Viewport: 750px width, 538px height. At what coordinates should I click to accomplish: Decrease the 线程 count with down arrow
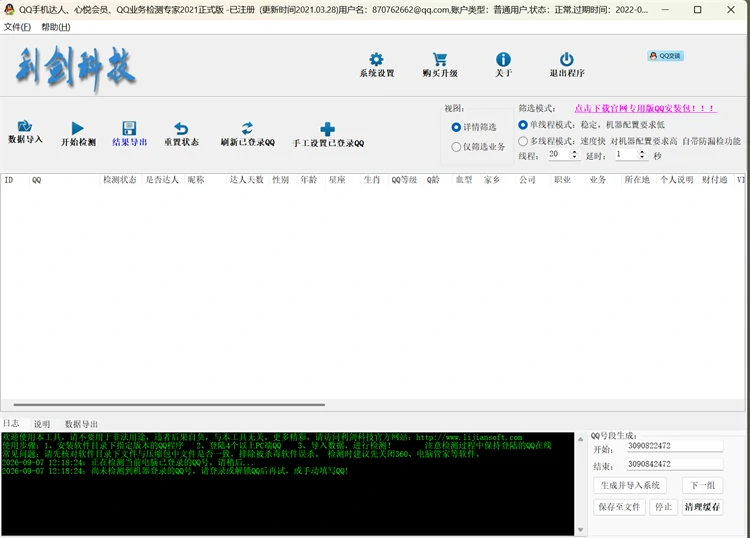pyautogui.click(x=574, y=157)
